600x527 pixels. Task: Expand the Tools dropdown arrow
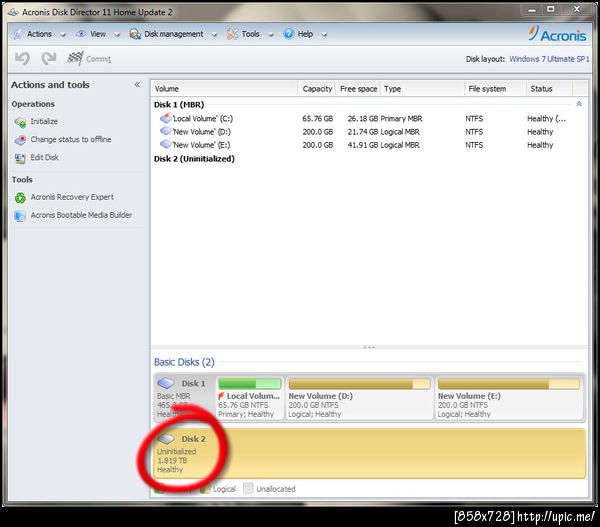point(271,35)
